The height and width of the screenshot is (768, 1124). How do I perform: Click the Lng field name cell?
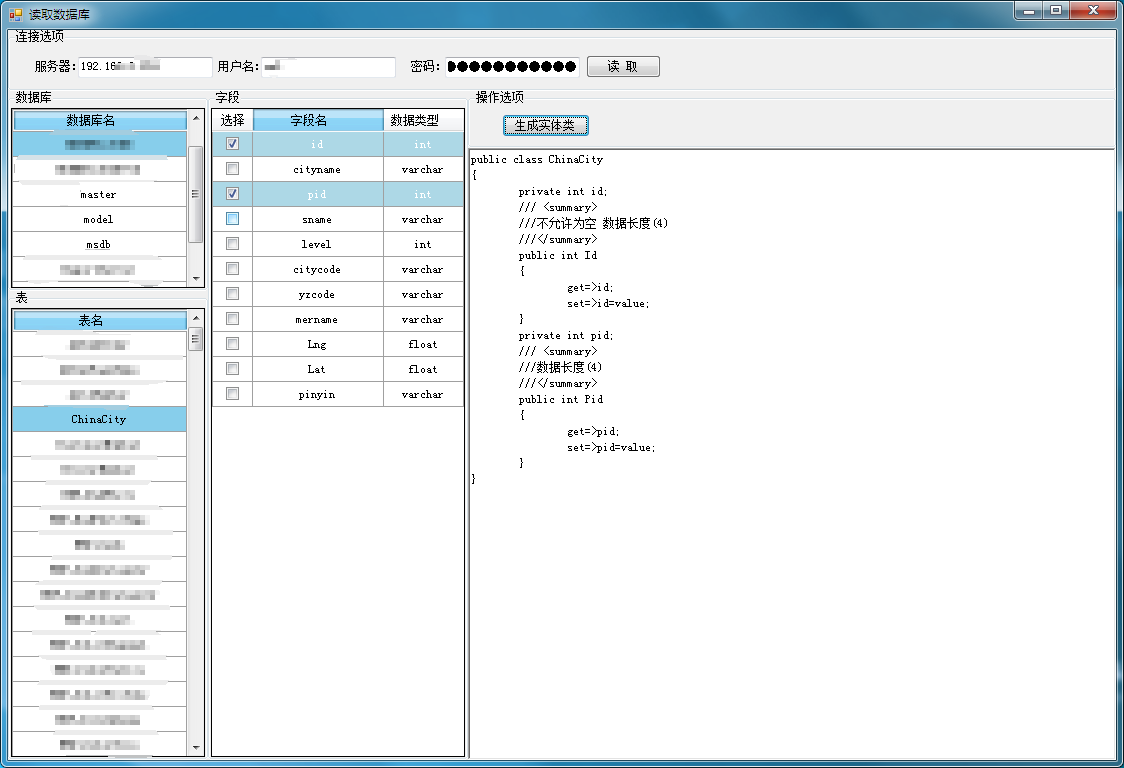318,344
